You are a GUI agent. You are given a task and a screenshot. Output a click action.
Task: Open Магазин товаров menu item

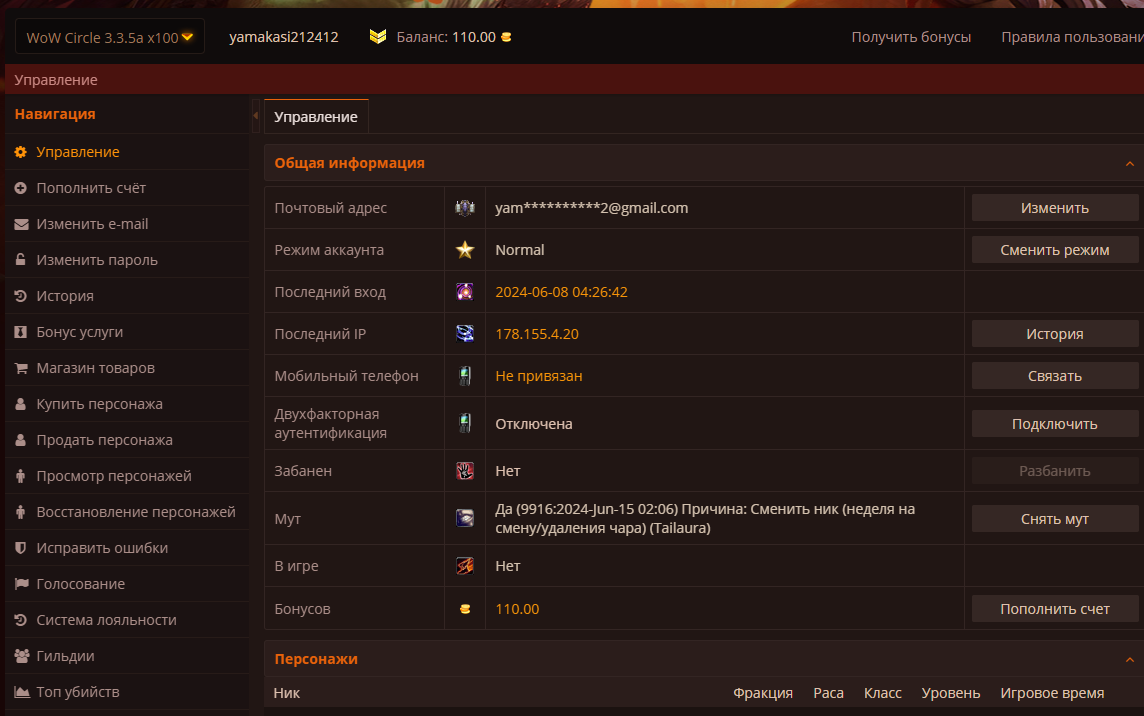[96, 368]
